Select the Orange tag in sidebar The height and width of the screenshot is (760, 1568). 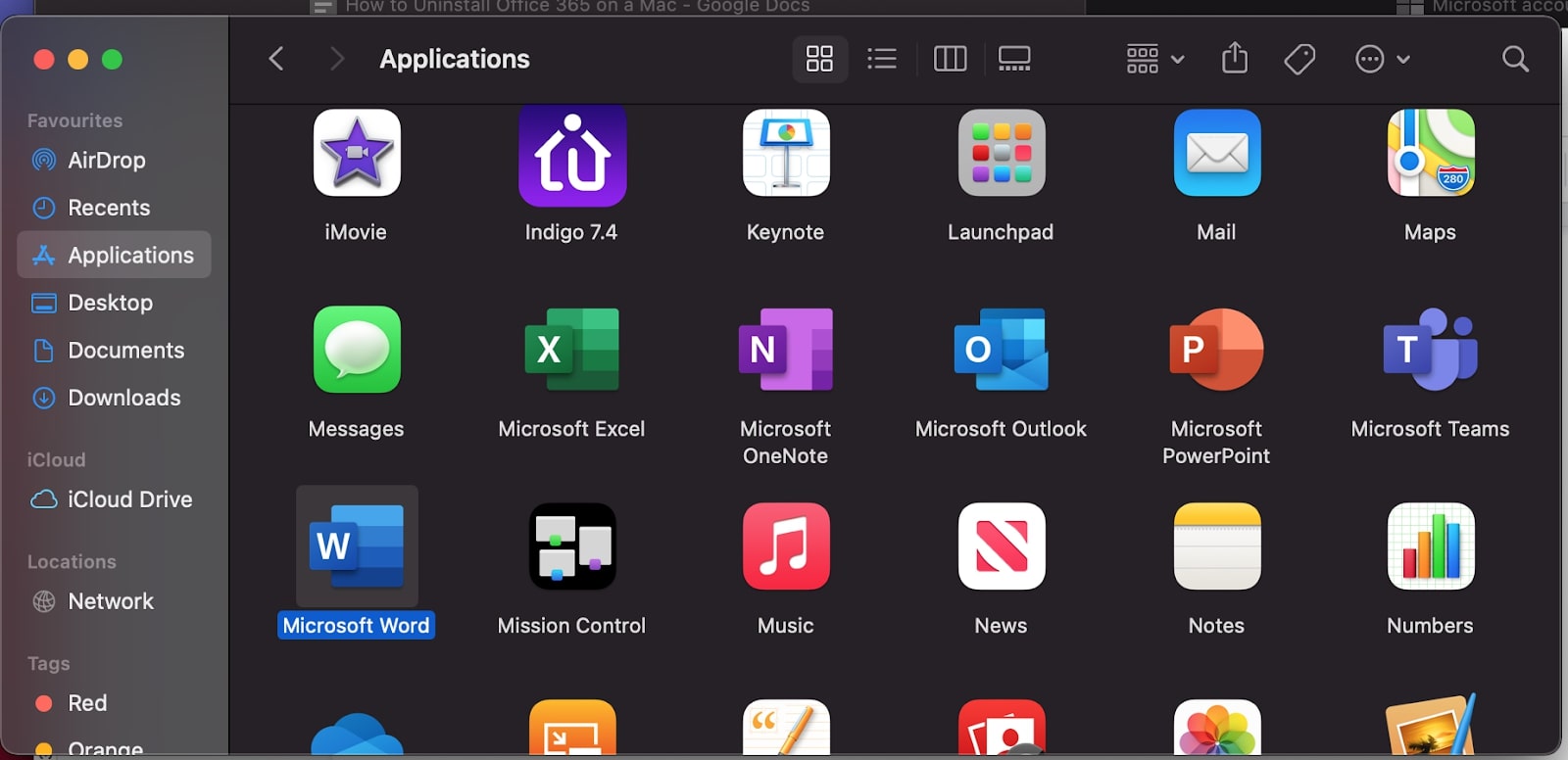[x=114, y=746]
